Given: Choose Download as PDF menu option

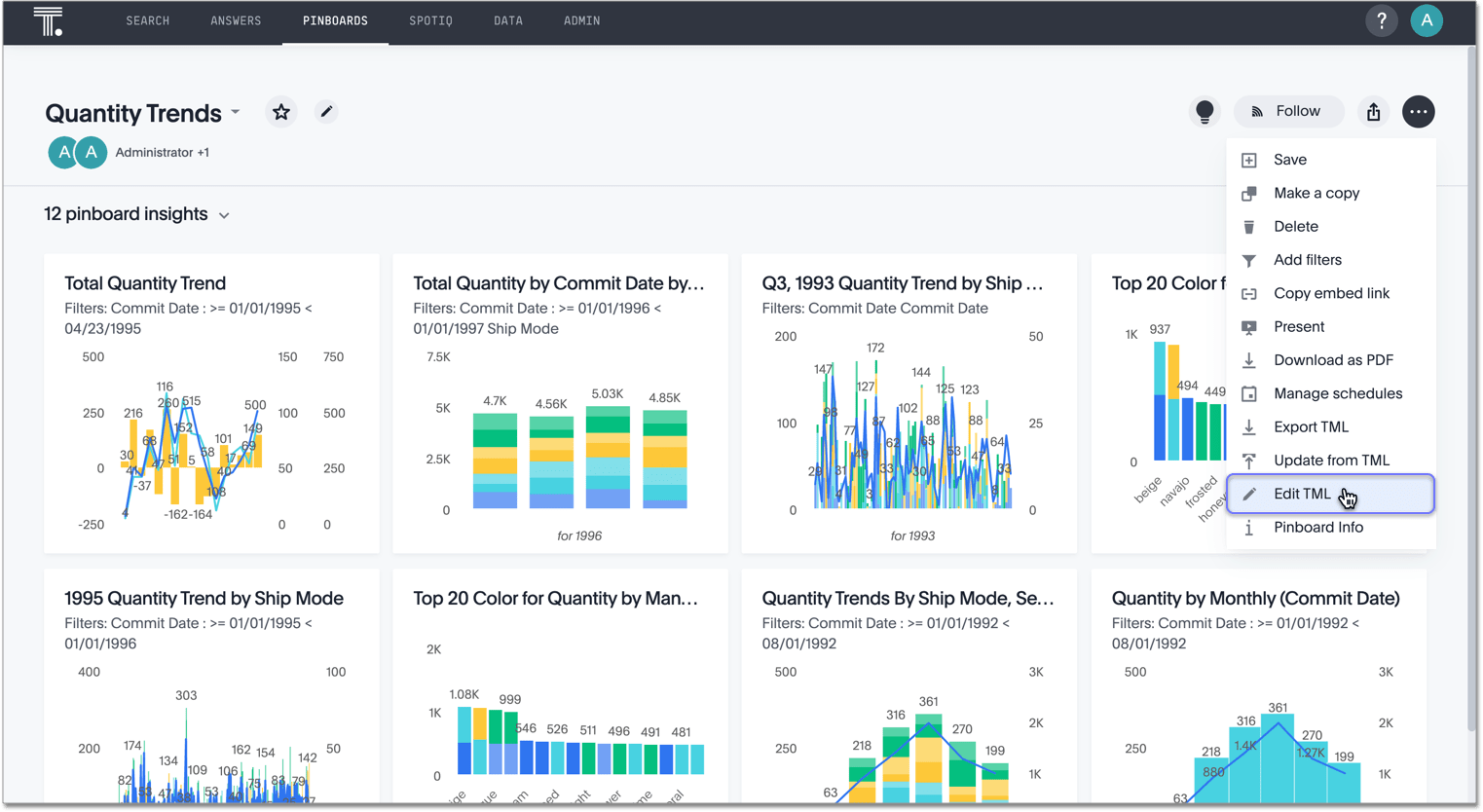Looking at the screenshot, I should pyautogui.click(x=1332, y=360).
